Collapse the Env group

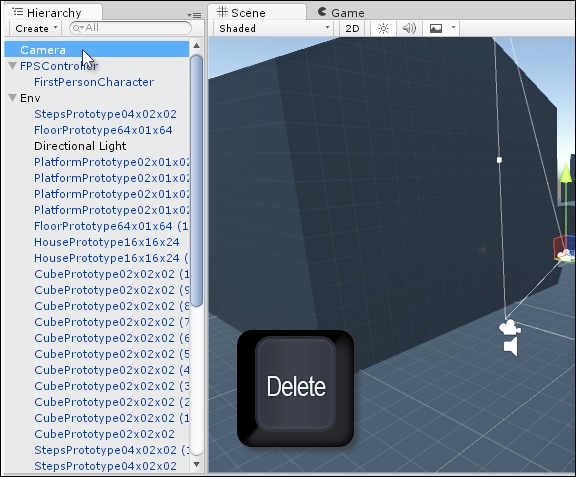coord(12,98)
